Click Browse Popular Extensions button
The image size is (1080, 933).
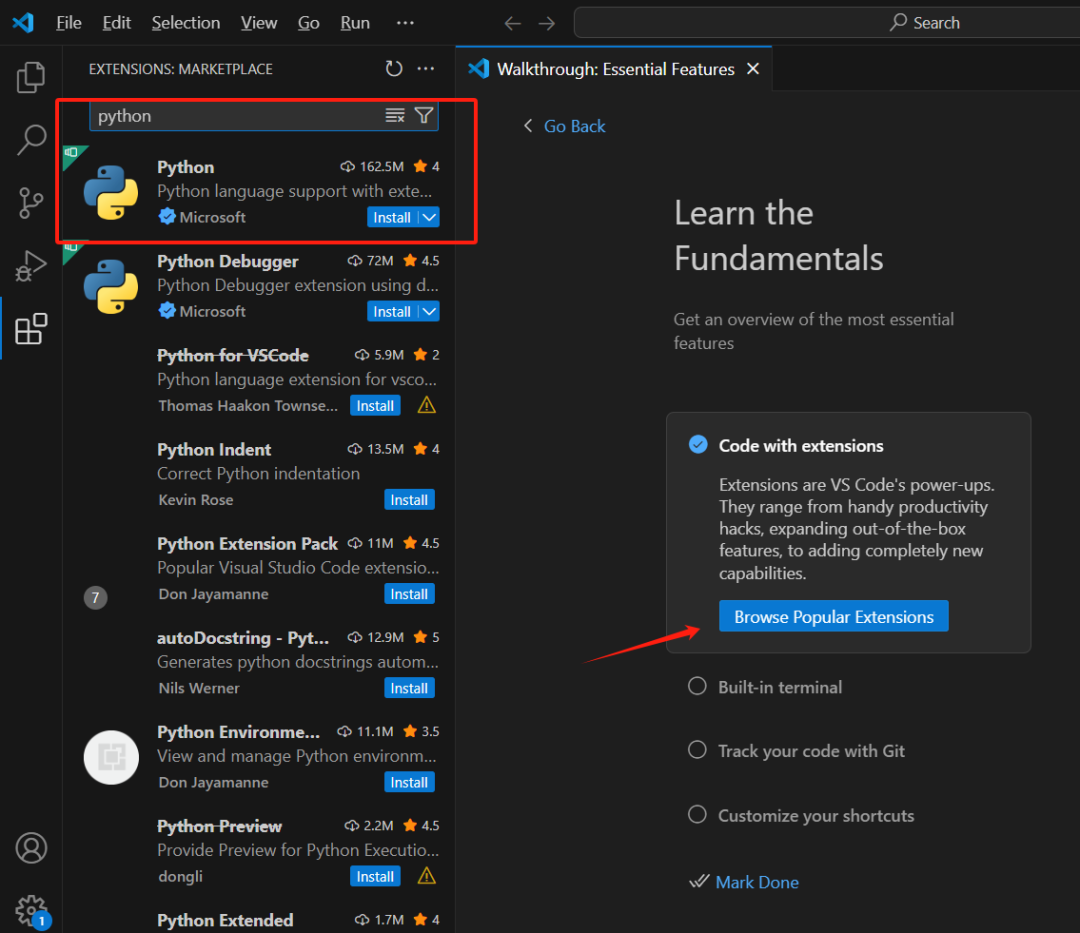click(x=833, y=616)
